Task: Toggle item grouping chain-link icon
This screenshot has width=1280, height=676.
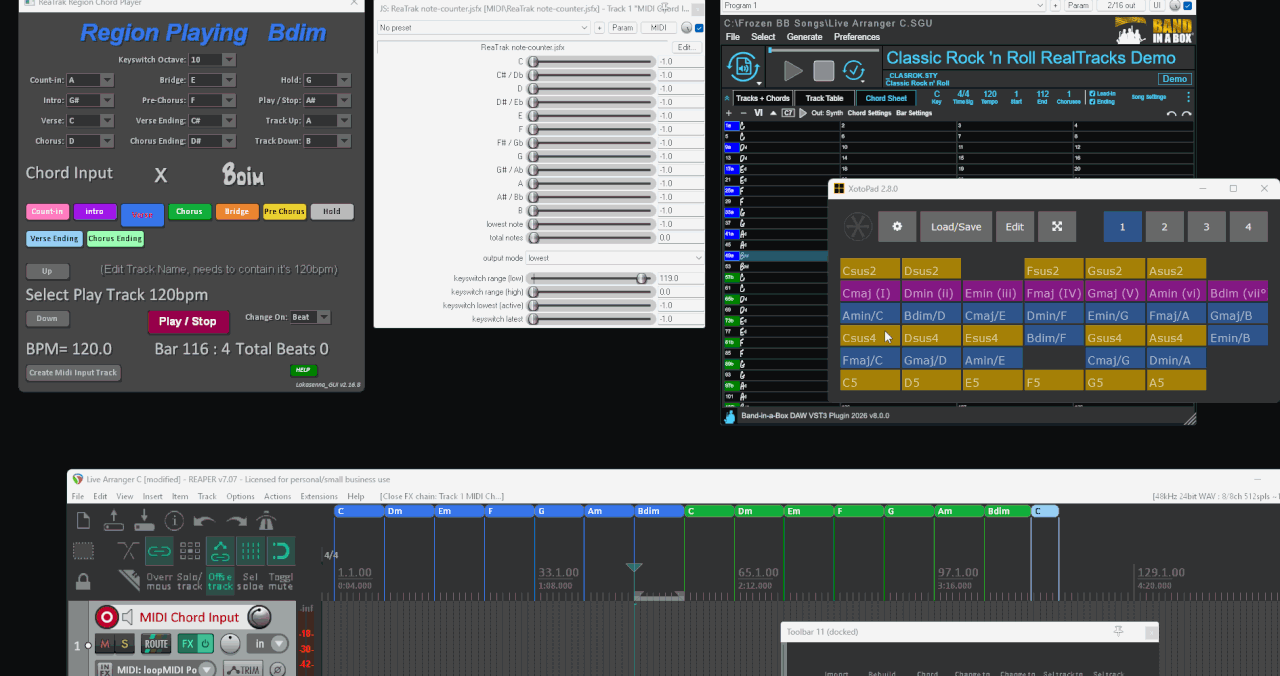Action: coord(159,550)
